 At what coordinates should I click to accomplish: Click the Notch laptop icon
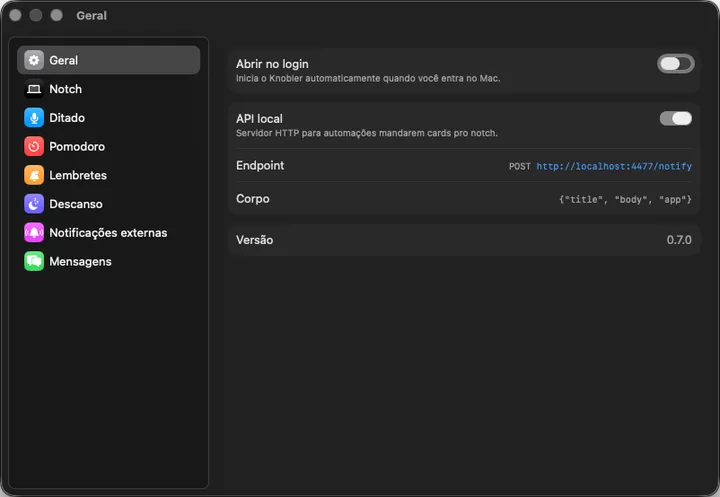[x=34, y=89]
